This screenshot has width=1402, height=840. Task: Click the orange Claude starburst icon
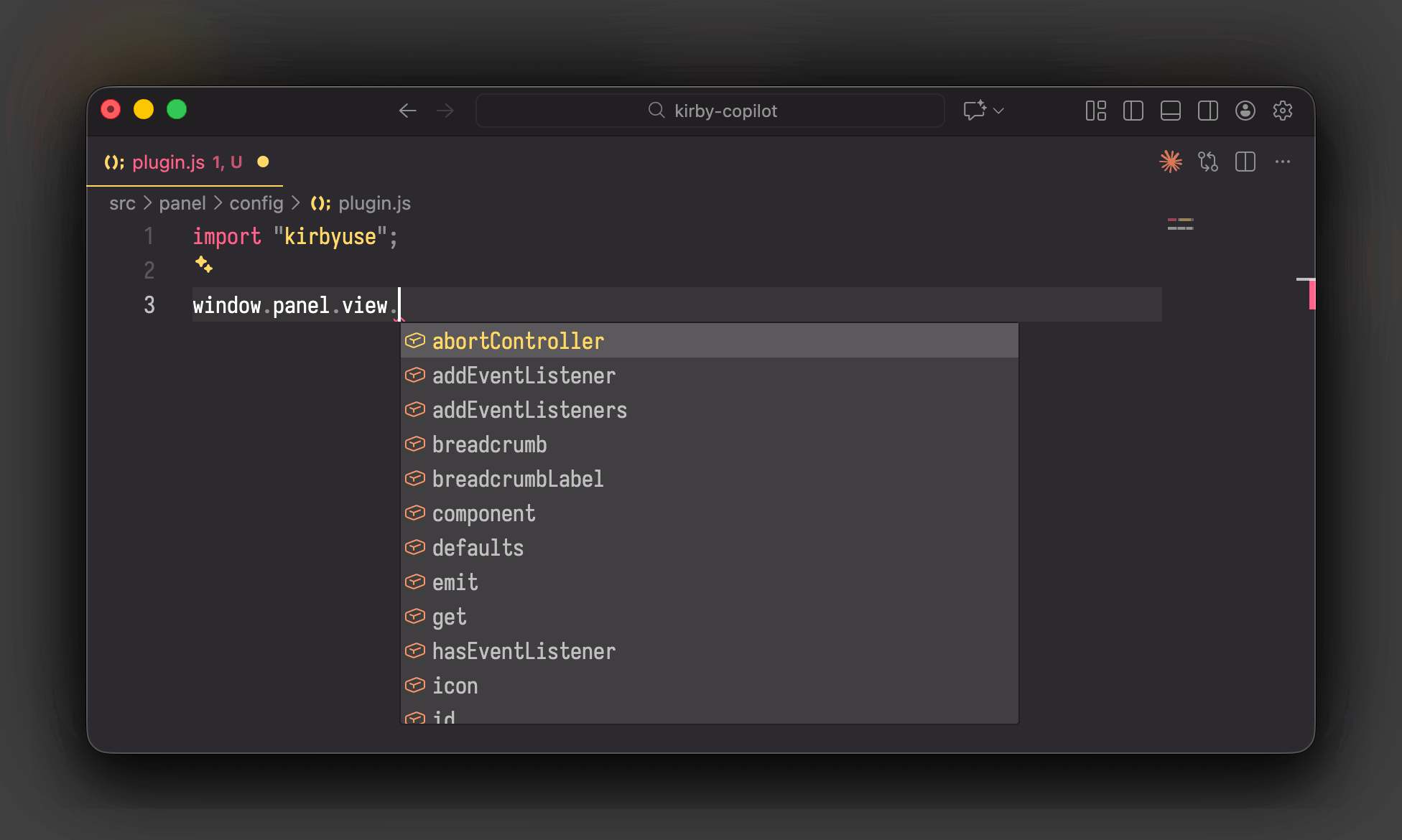(x=1171, y=162)
